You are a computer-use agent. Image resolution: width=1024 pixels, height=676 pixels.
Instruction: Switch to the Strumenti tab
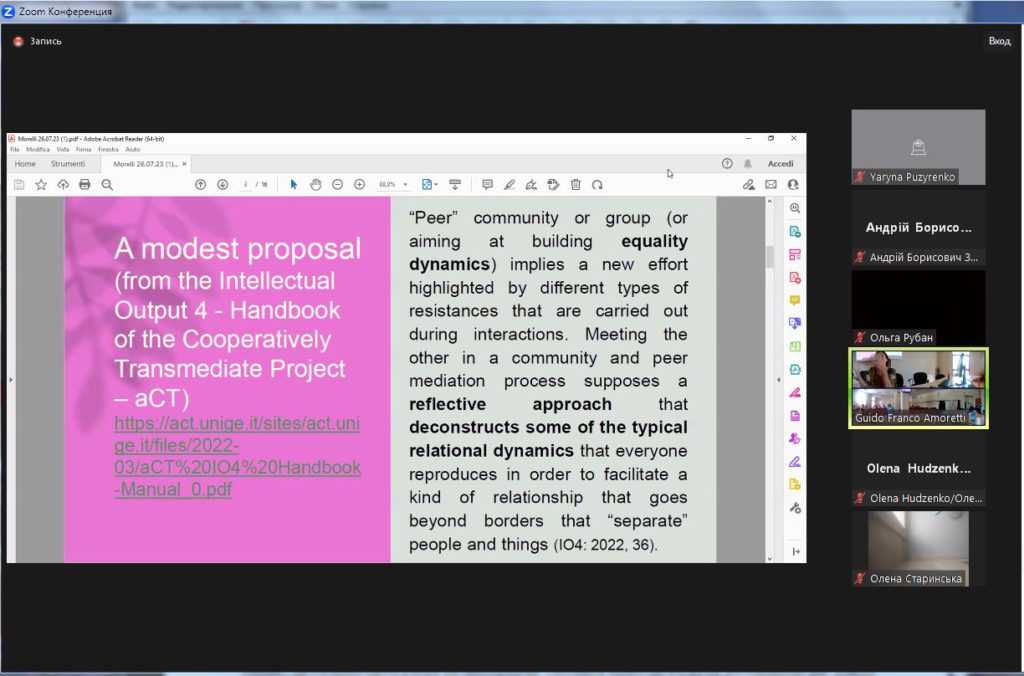pos(68,164)
